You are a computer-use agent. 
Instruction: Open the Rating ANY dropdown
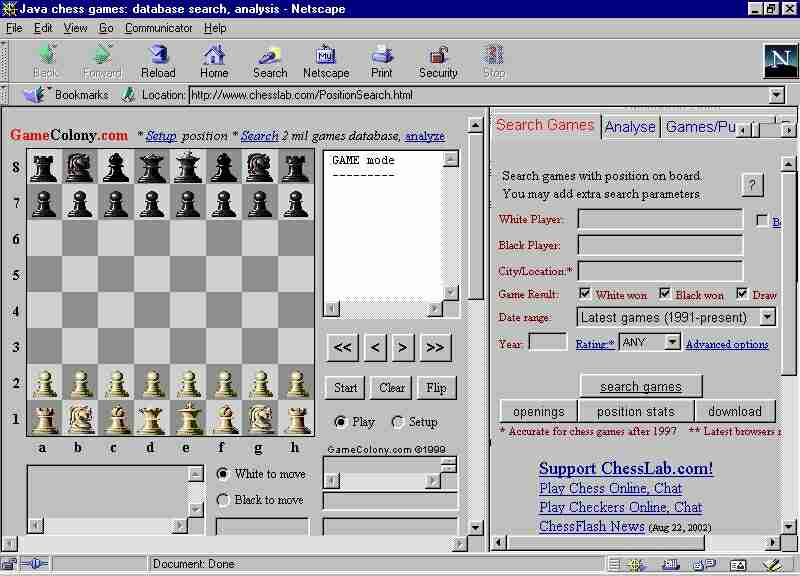(673, 342)
